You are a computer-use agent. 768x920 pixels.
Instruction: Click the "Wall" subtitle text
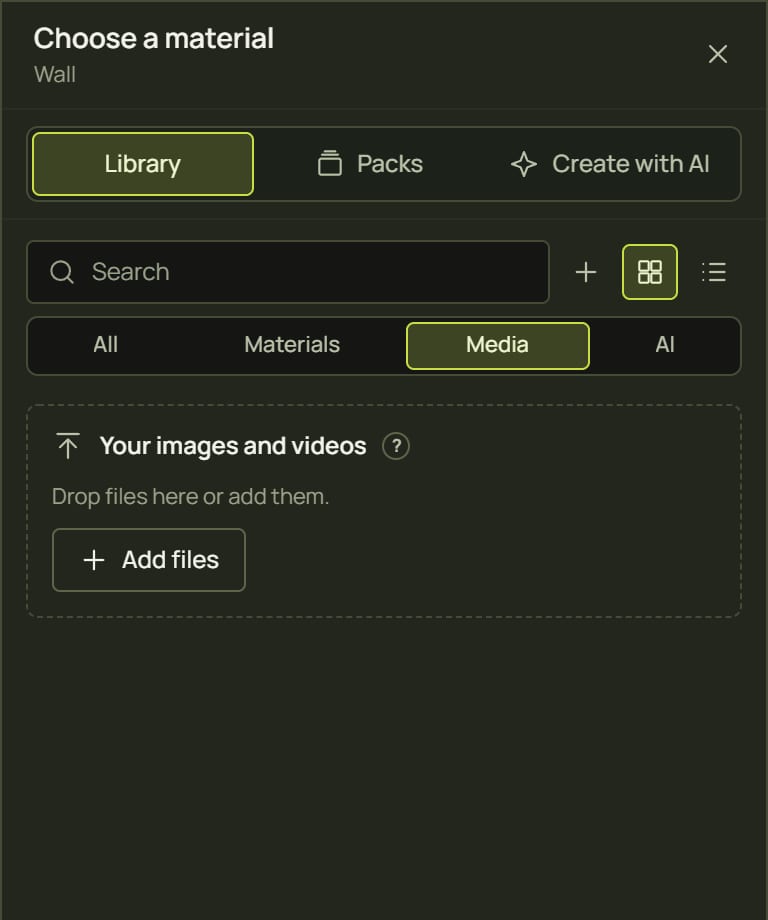point(55,75)
